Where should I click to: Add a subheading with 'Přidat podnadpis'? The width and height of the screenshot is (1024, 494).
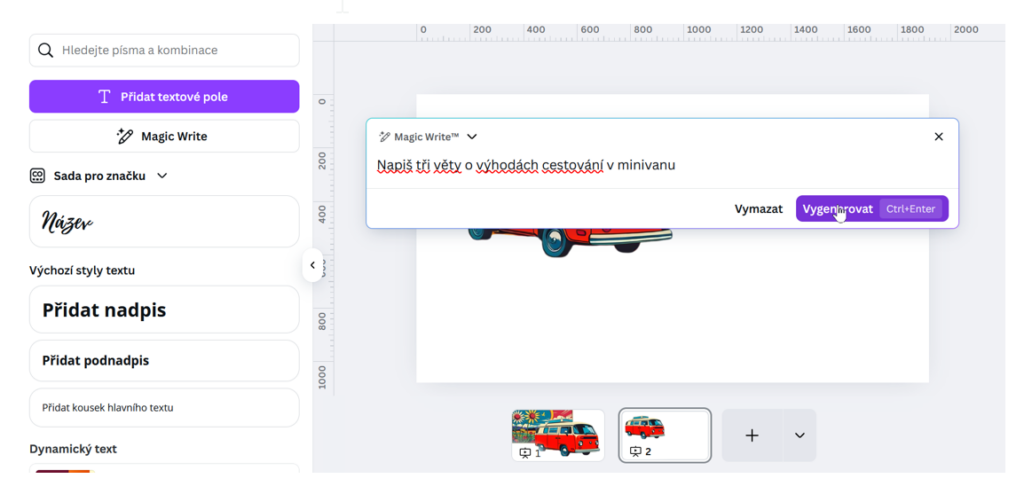(164, 360)
